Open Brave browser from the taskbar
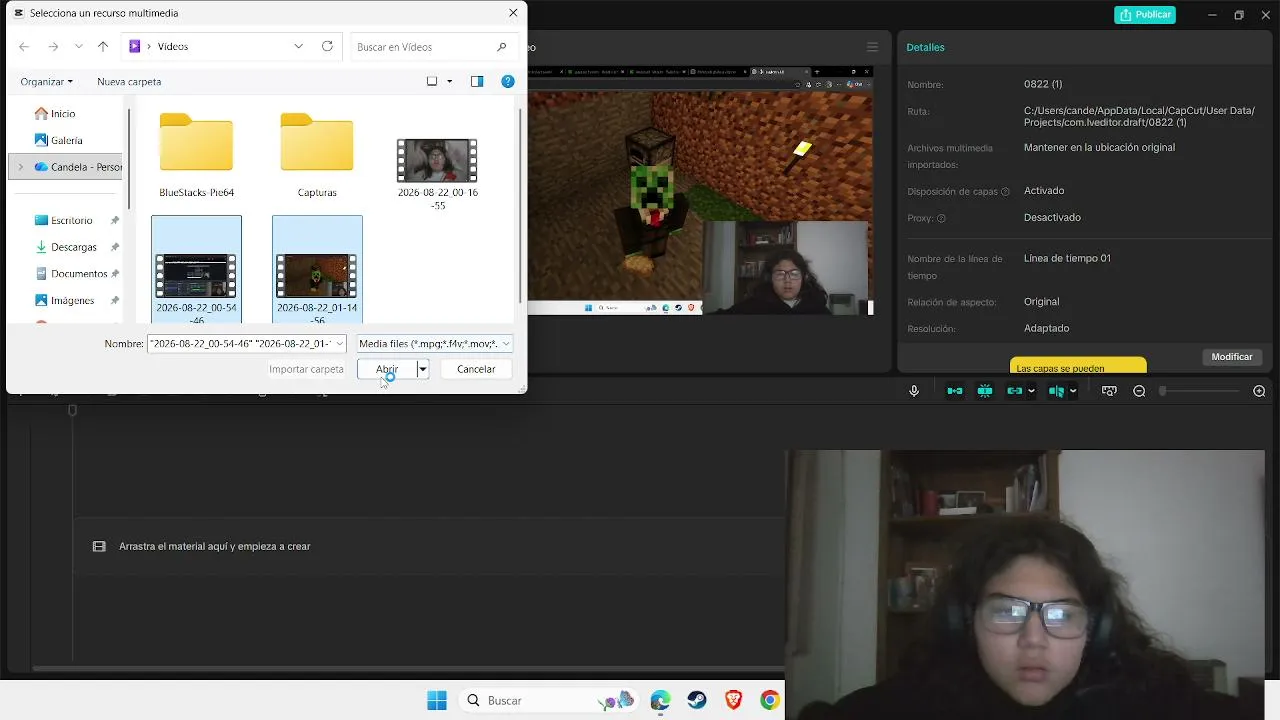This screenshot has width=1280, height=720. [x=733, y=700]
